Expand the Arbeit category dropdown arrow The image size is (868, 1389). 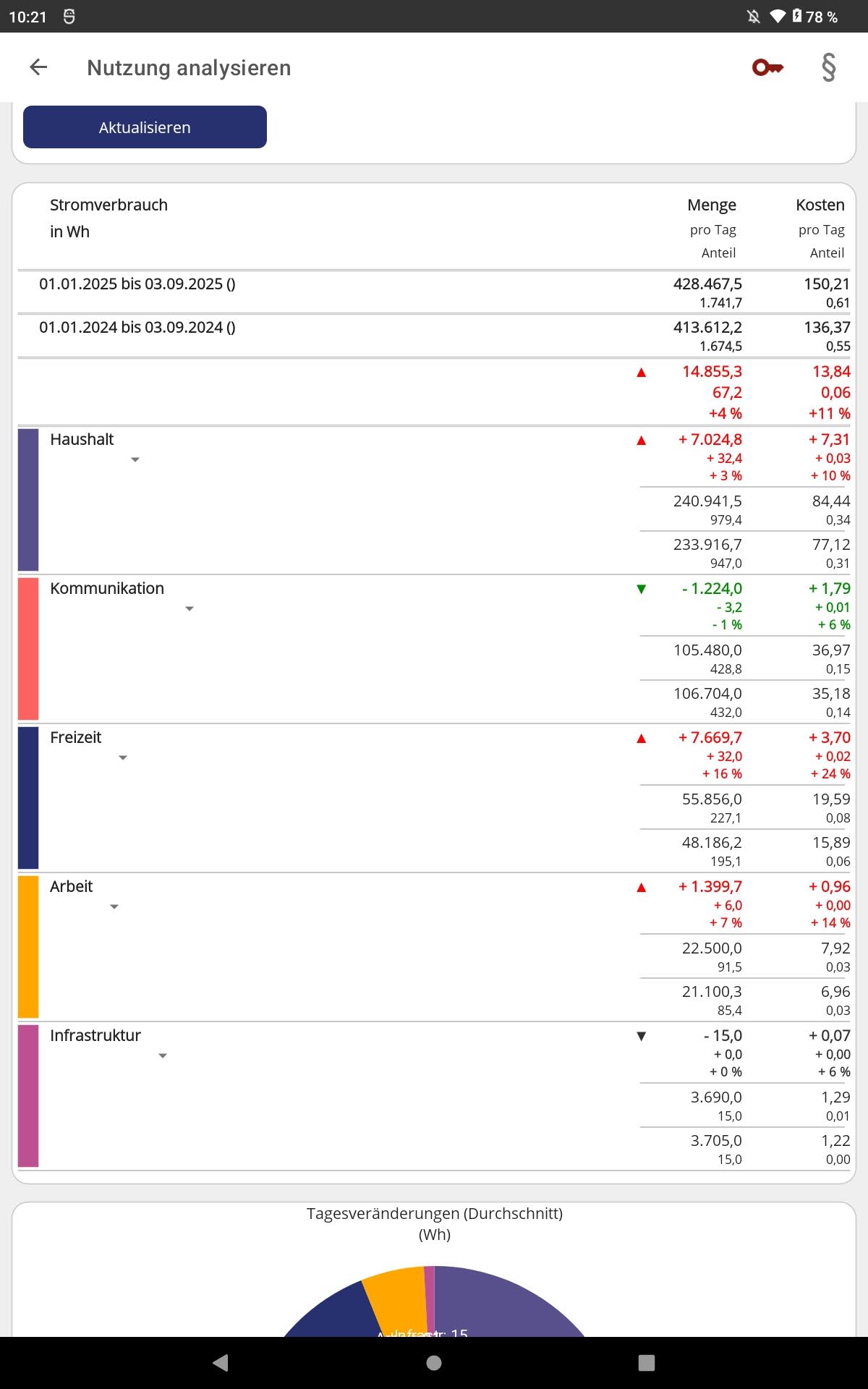114,907
